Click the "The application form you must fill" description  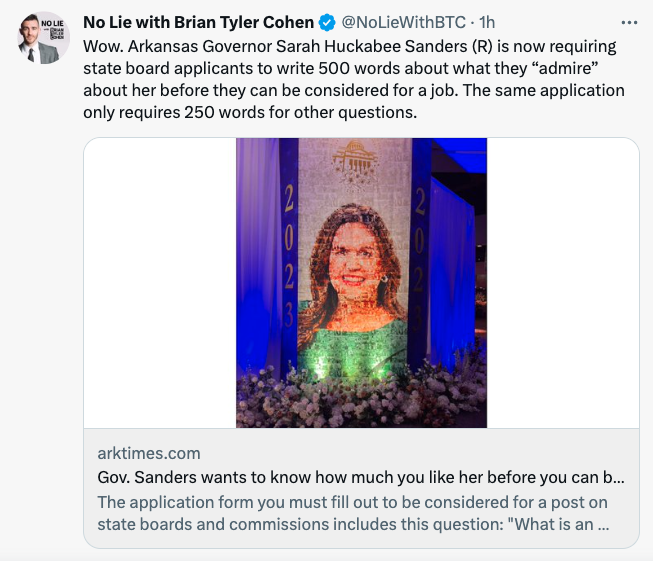coord(353,513)
